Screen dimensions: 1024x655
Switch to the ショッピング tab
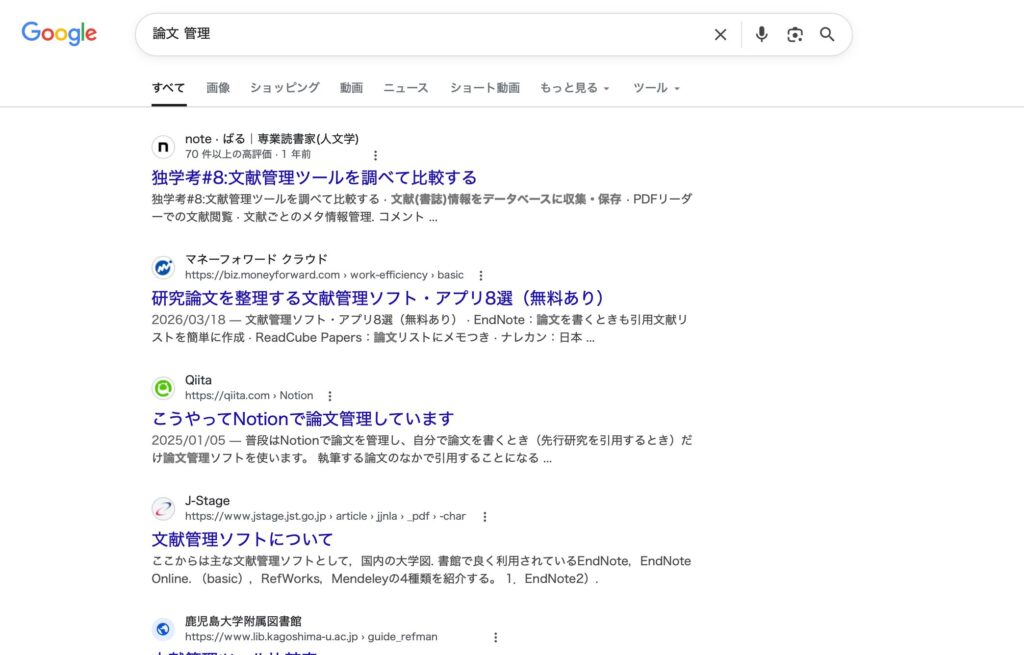pos(285,88)
